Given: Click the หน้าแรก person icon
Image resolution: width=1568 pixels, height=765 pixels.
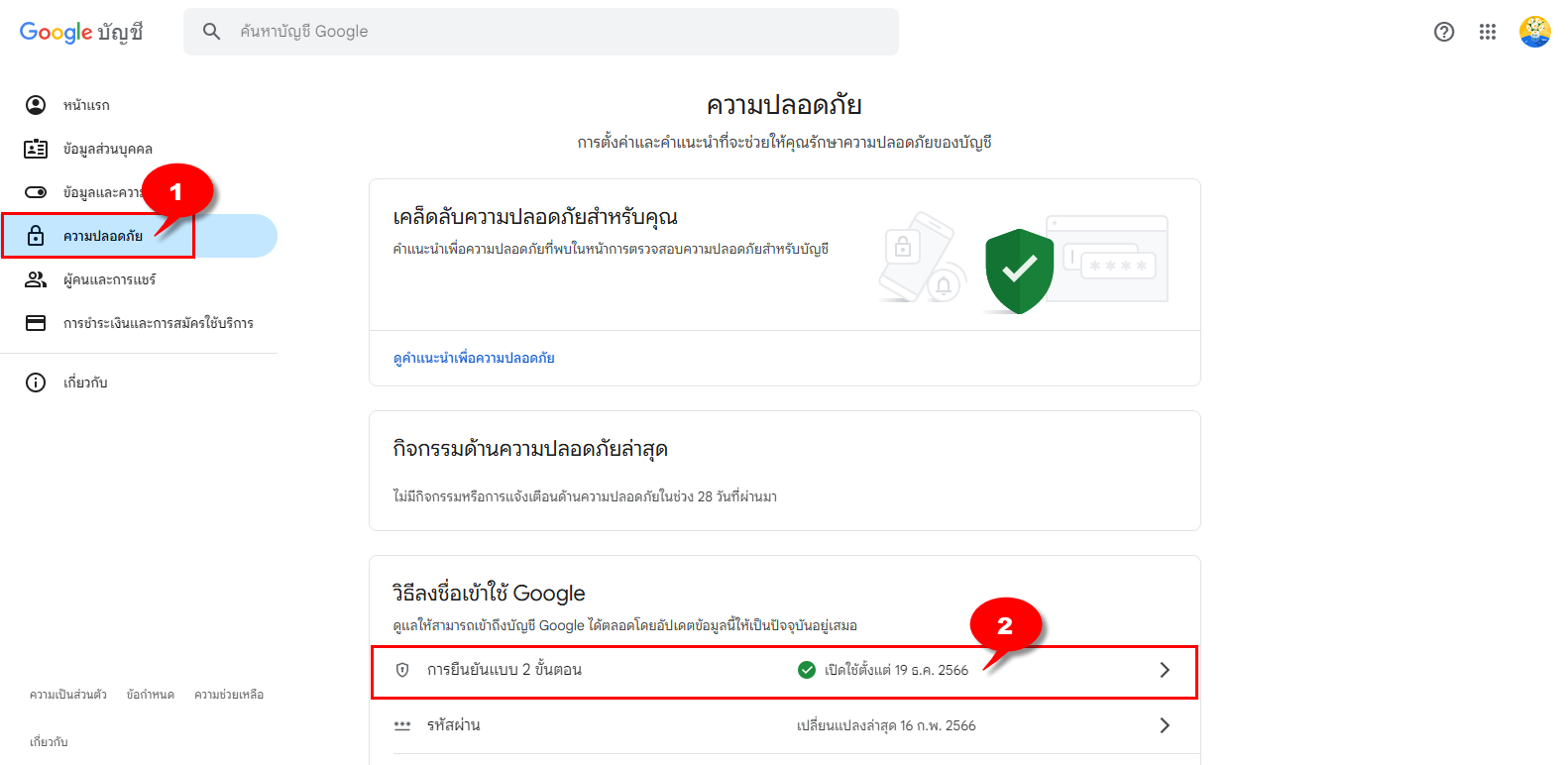Looking at the screenshot, I should (36, 105).
